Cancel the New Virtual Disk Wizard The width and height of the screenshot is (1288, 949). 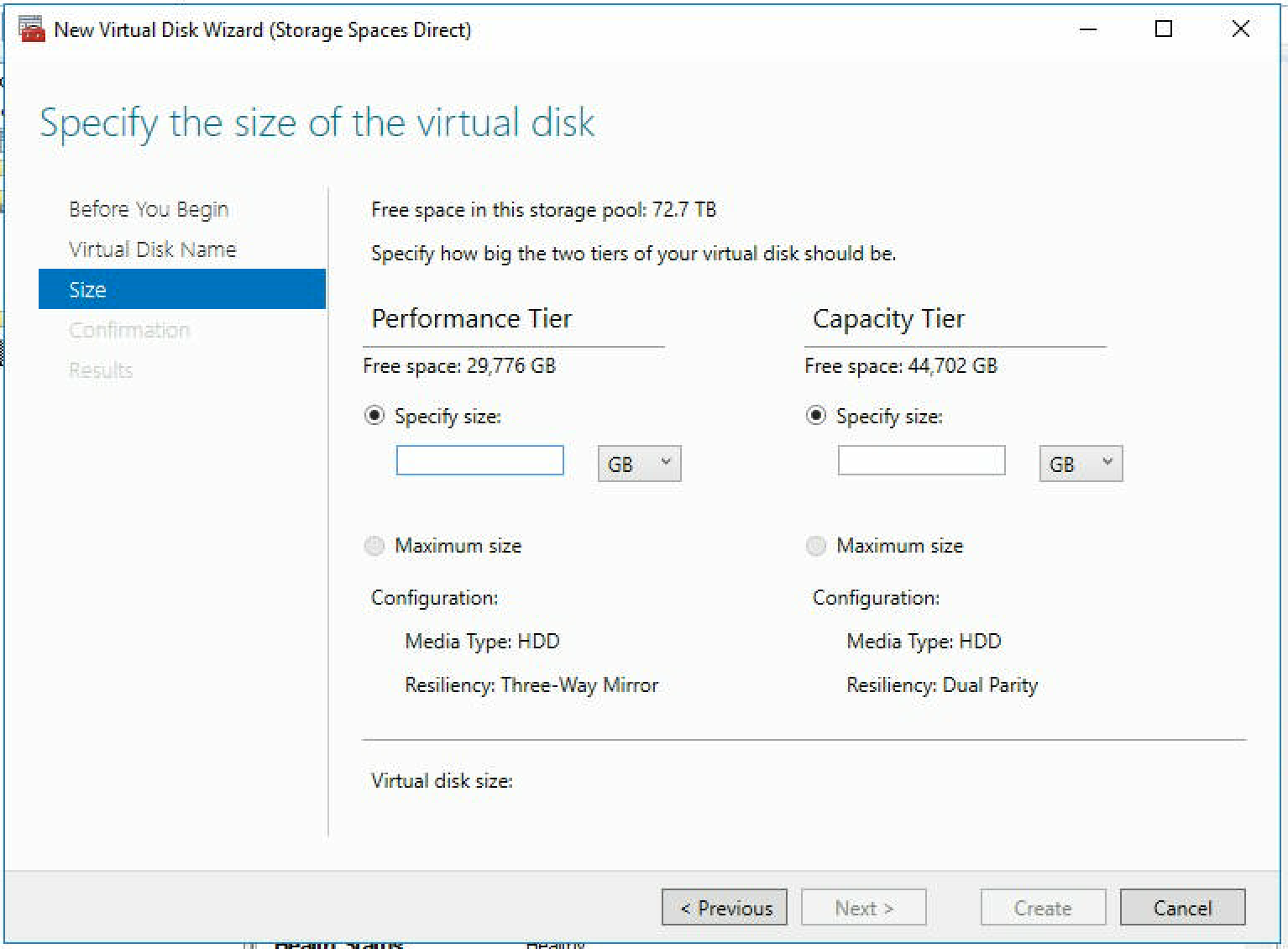coord(1181,907)
